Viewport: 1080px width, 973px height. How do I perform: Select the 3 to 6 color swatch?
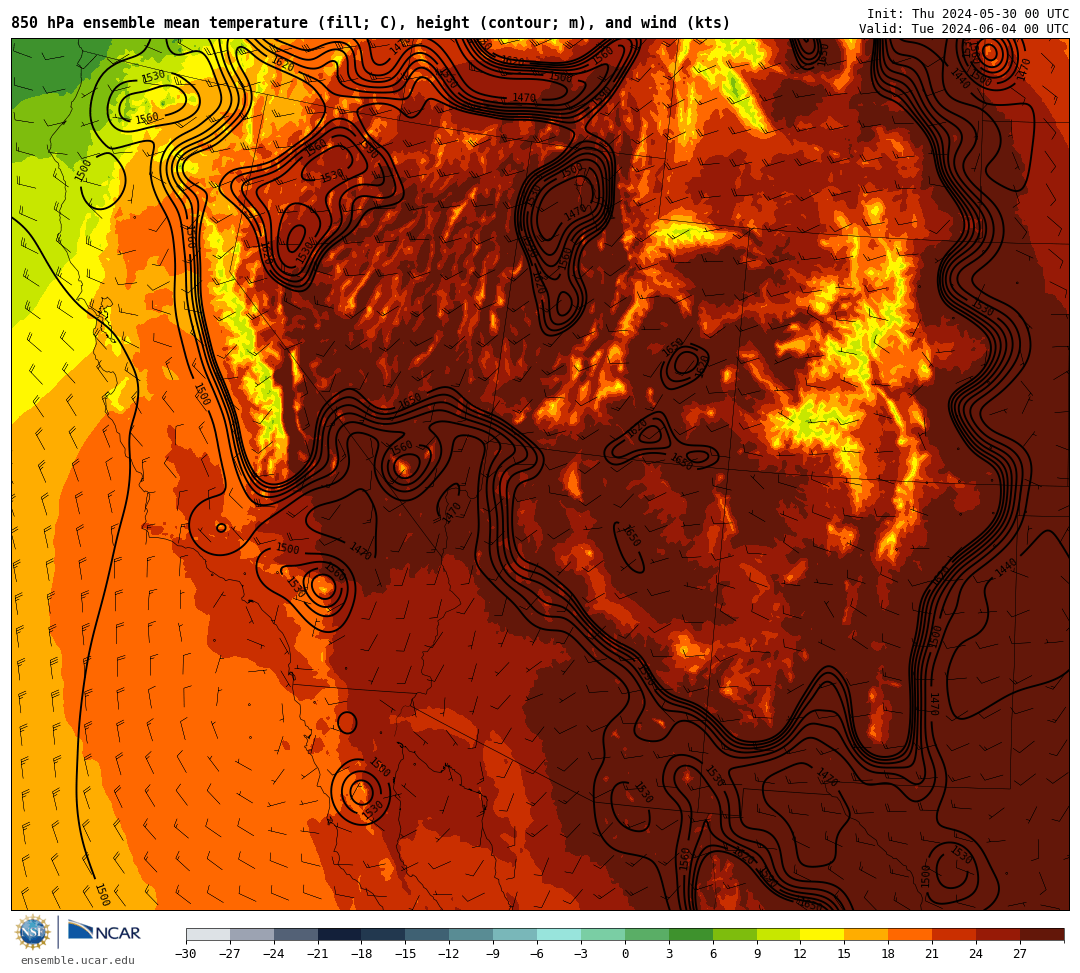(691, 934)
